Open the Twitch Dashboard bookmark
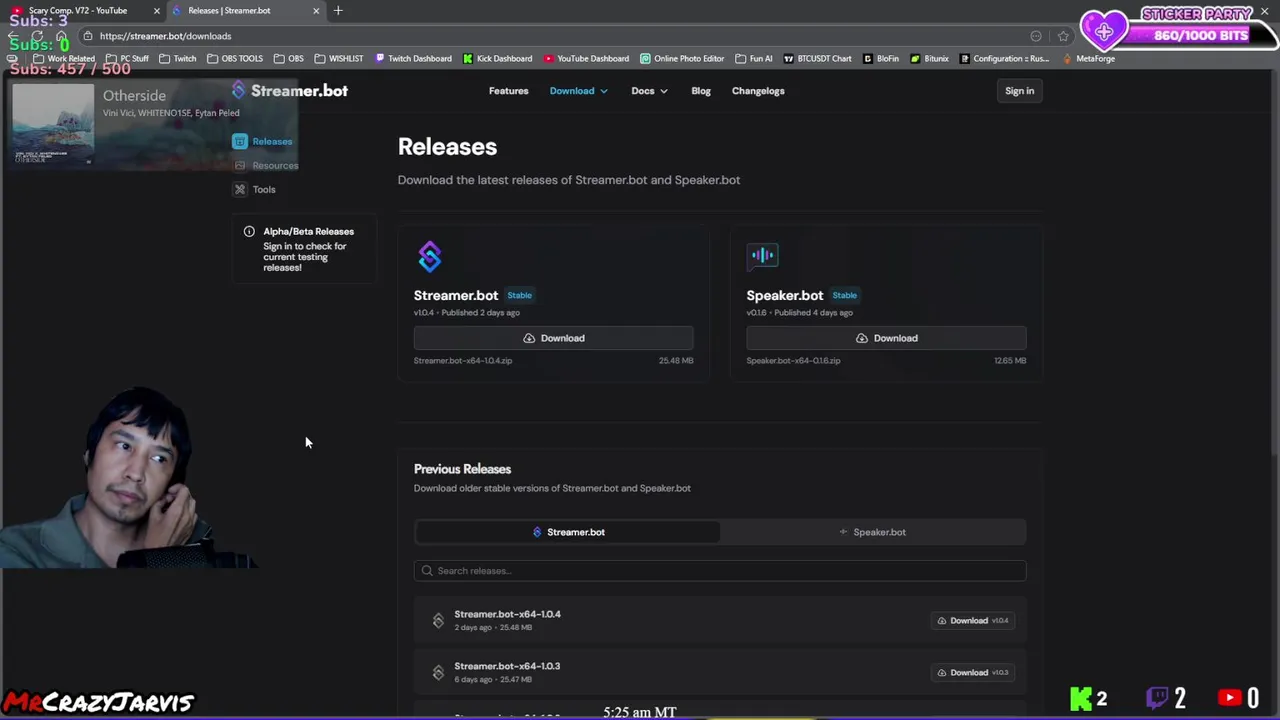Viewport: 1280px width, 720px height. [413, 59]
